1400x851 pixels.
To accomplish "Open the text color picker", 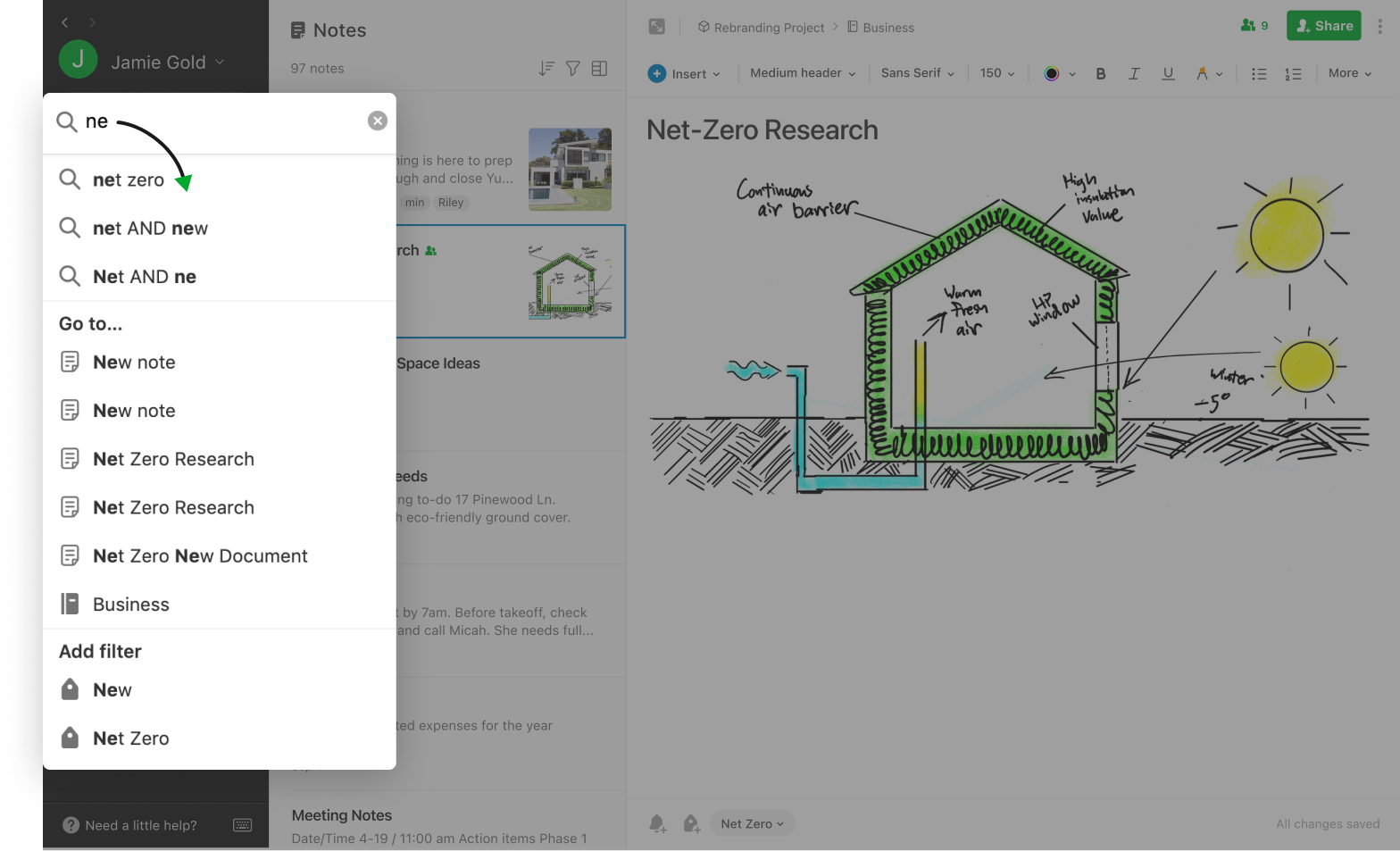I will [1059, 73].
